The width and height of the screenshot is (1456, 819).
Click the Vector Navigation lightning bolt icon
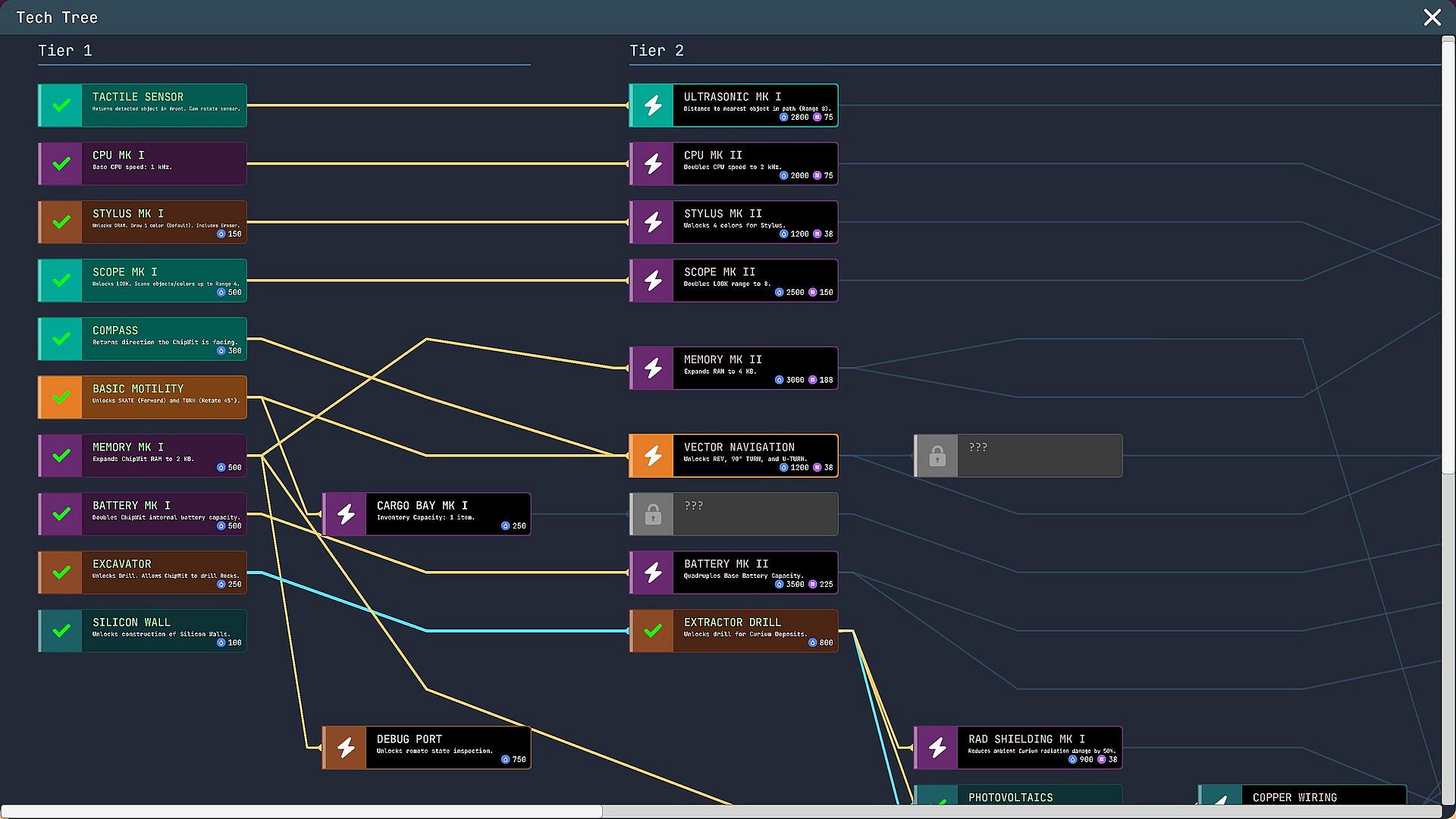(653, 456)
